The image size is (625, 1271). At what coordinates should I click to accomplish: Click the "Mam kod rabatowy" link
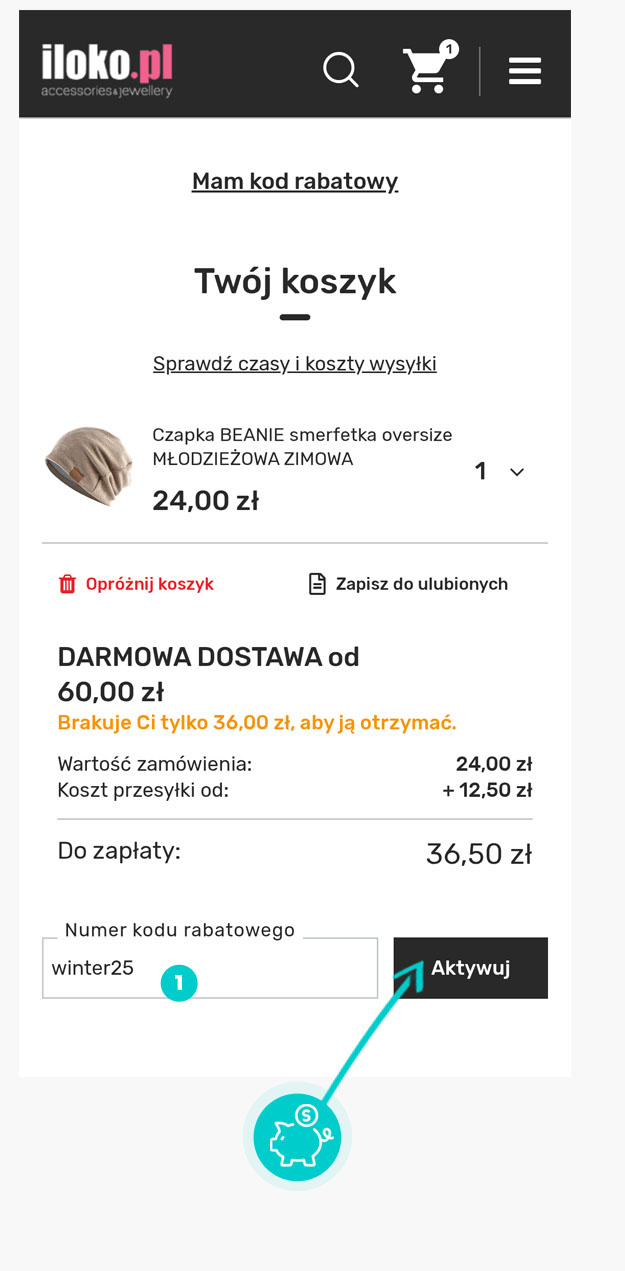point(295,181)
